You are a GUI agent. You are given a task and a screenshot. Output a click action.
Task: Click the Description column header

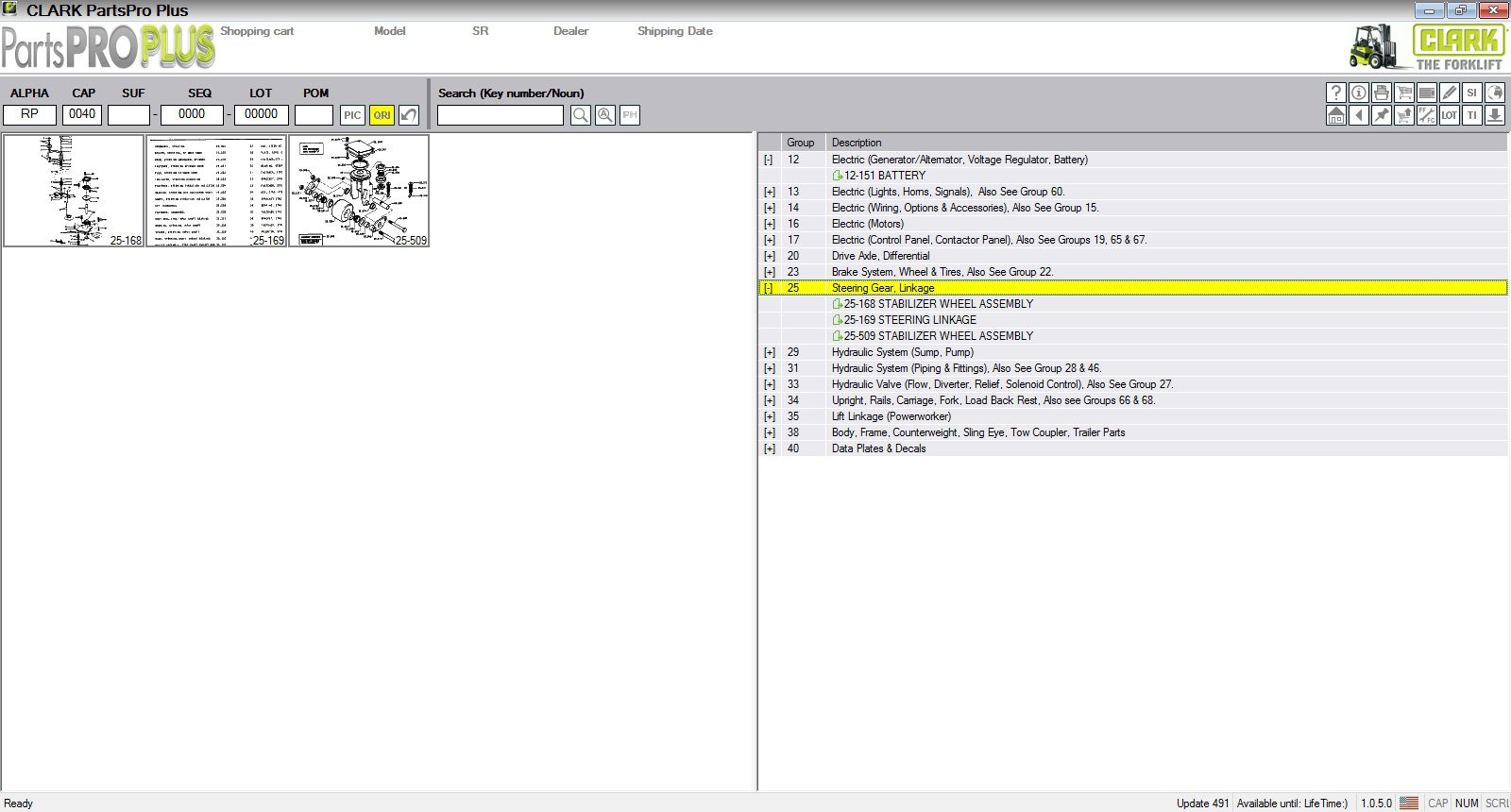tap(1166, 143)
